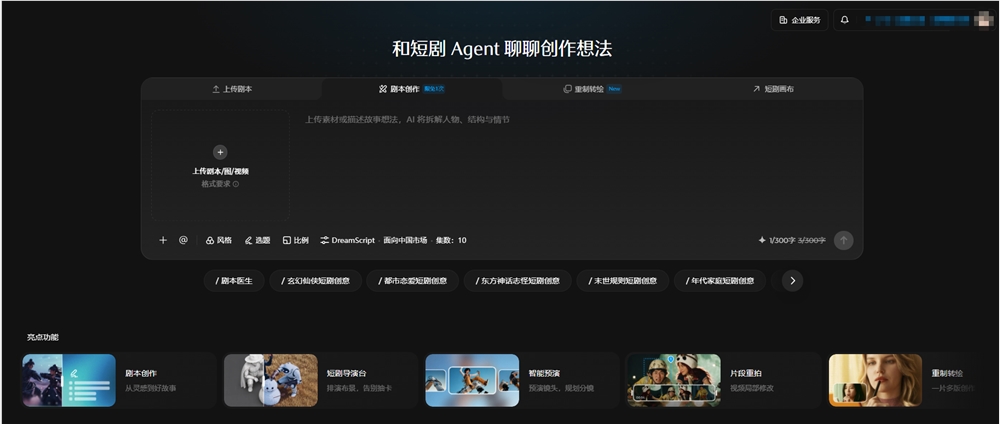Switch to the 重制转绘 tab
Viewport: 1000px width, 424px height.
592,89
